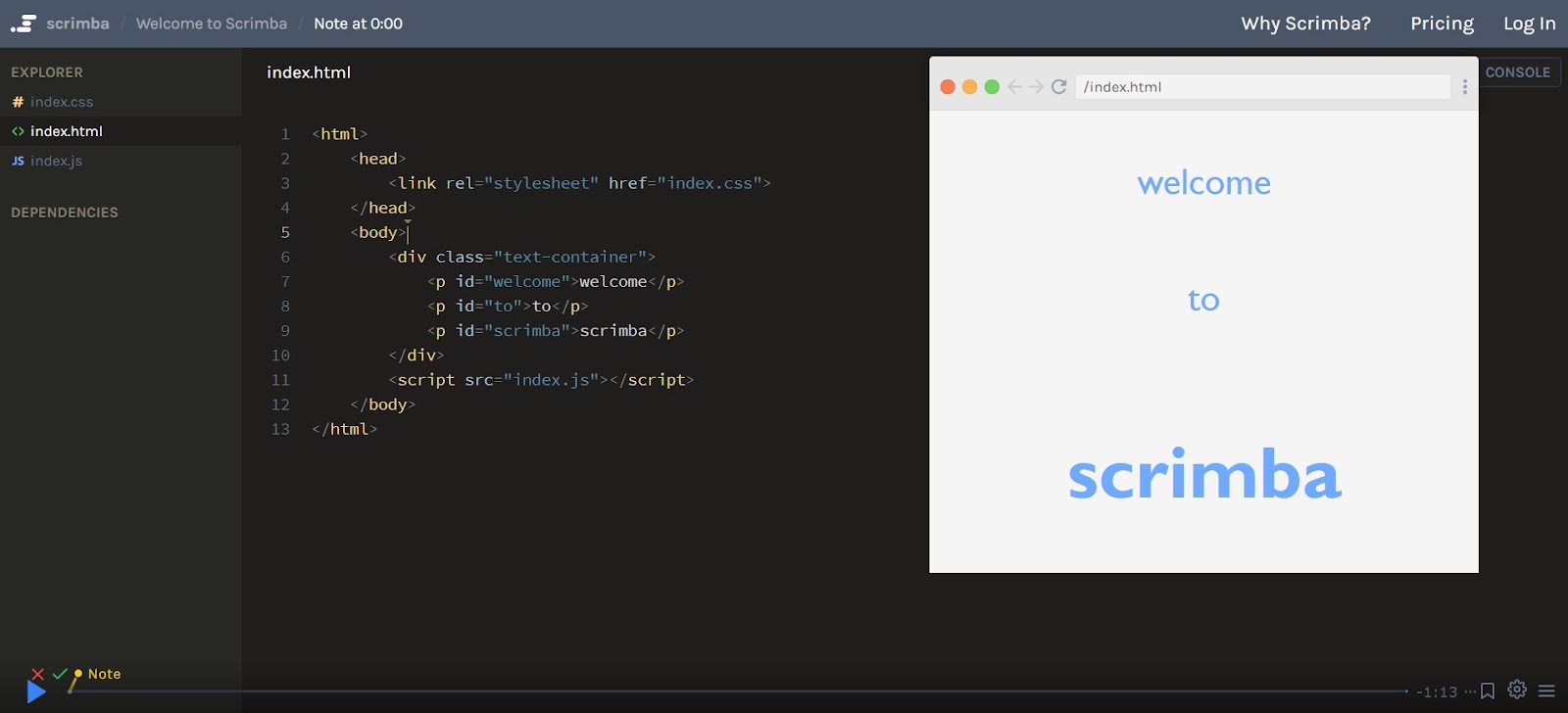
Task: Click the Note at 0:00 breadcrumb
Action: pos(358,24)
